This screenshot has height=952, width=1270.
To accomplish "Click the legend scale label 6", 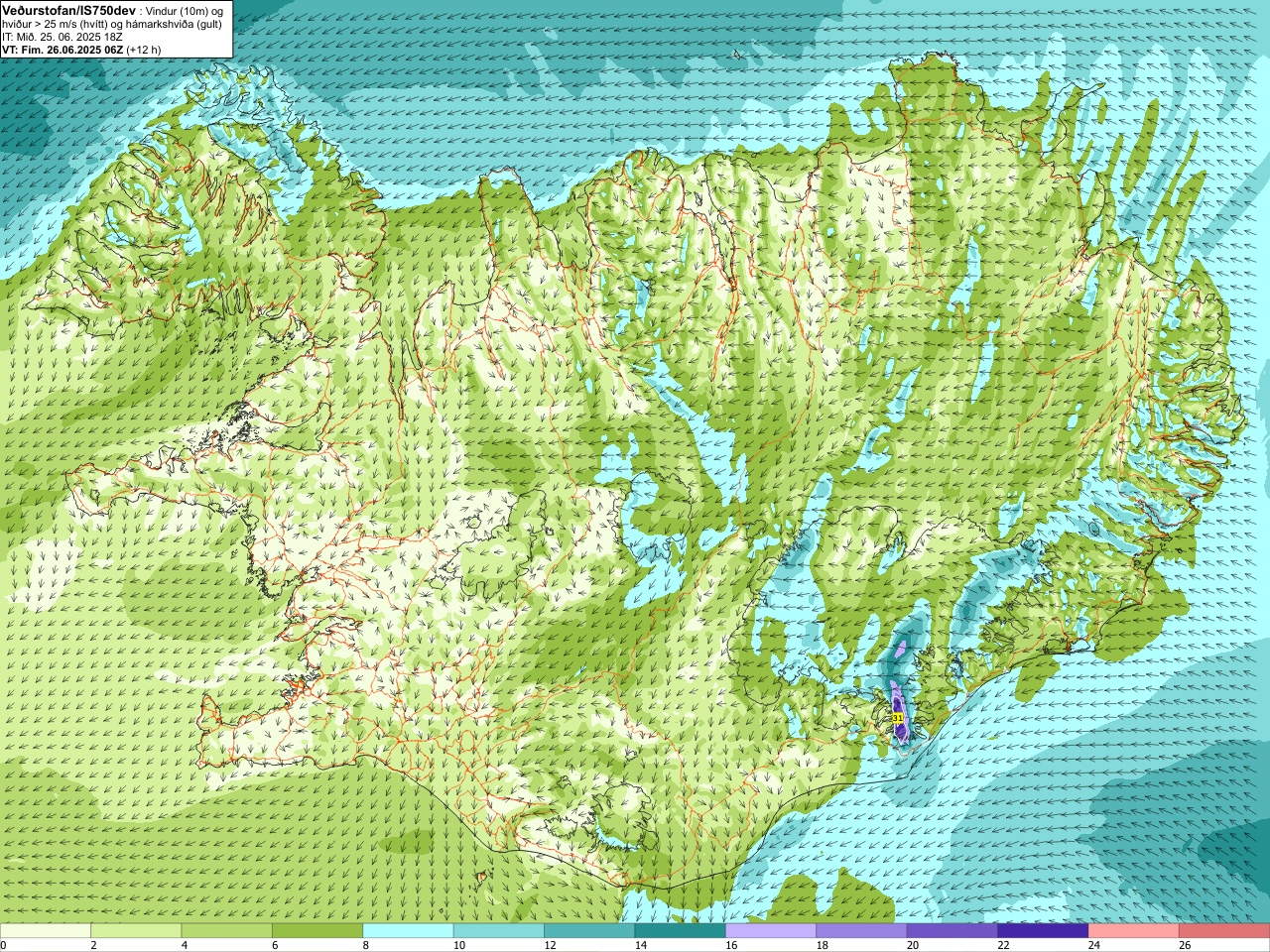I will pos(275,945).
